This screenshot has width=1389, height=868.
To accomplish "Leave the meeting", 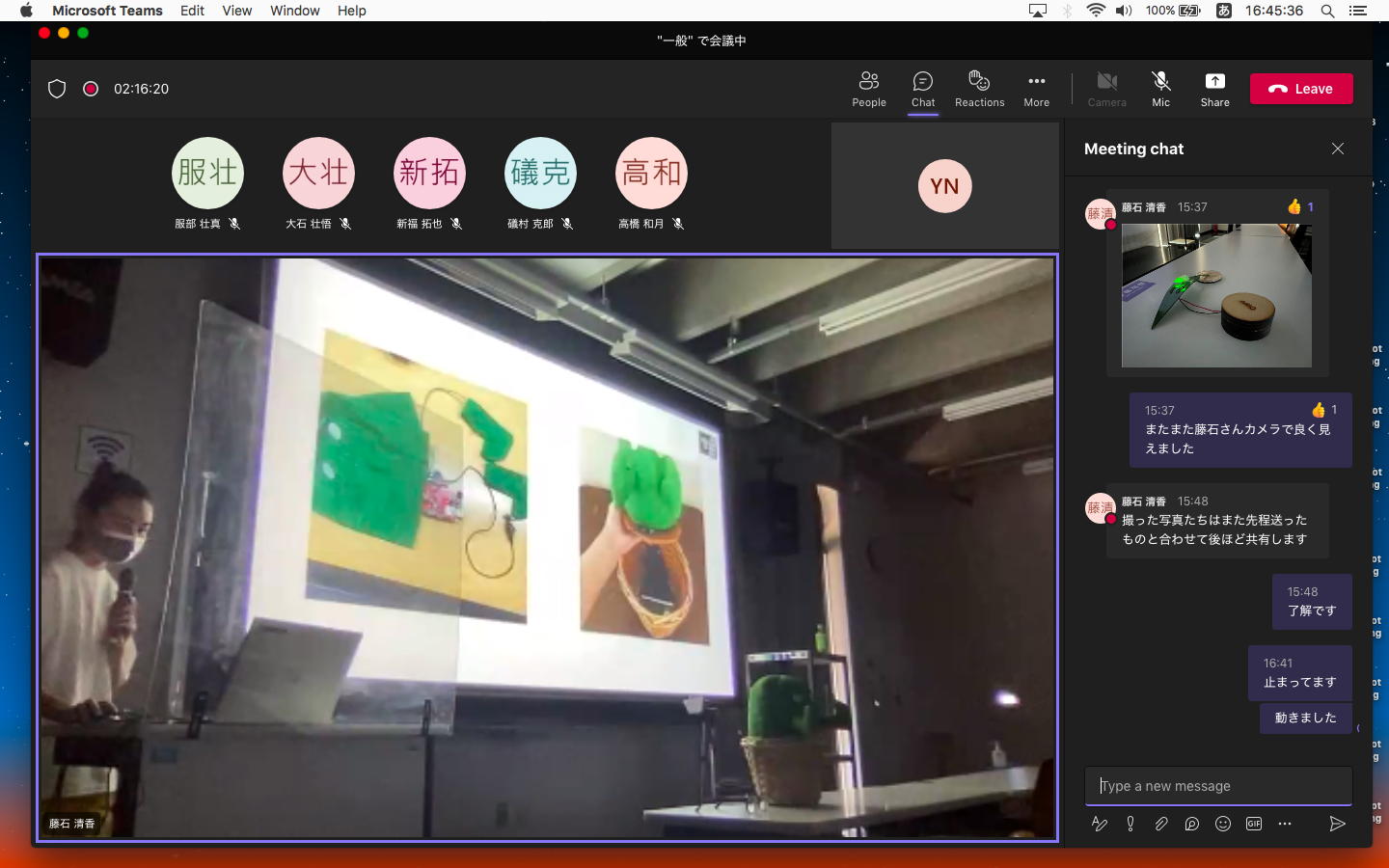I will 1301,89.
